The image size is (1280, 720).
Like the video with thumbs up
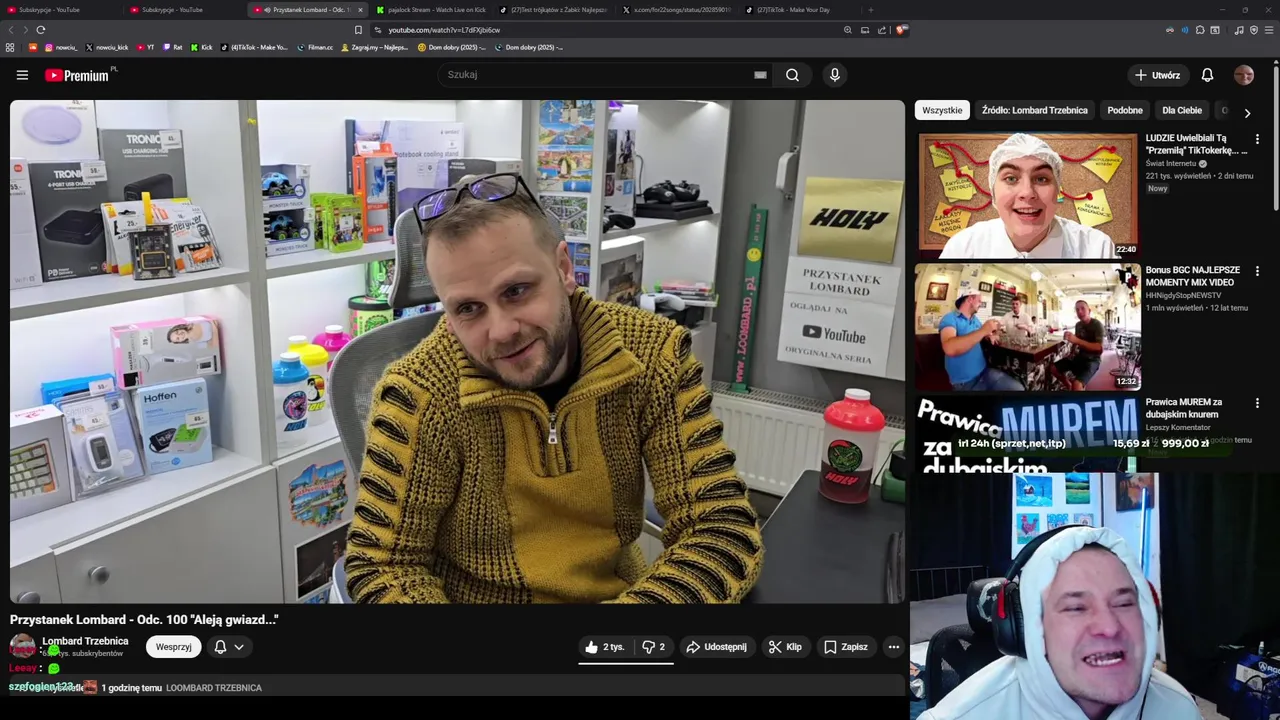[x=604, y=647]
